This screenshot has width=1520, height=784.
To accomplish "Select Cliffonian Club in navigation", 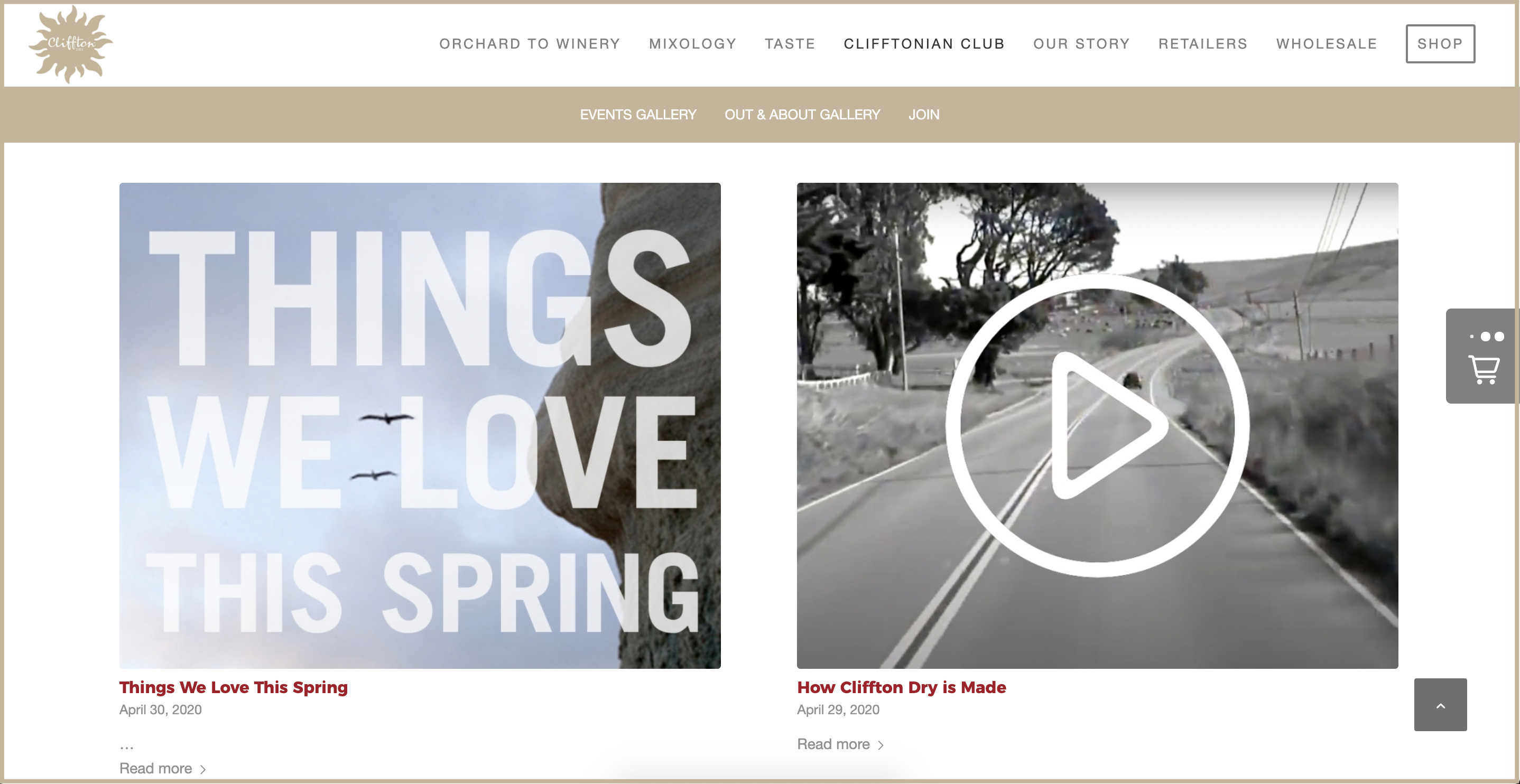I will click(924, 44).
